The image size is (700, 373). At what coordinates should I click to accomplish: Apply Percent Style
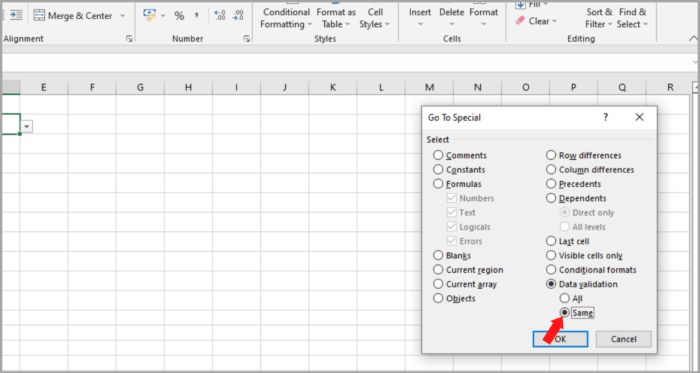point(179,16)
